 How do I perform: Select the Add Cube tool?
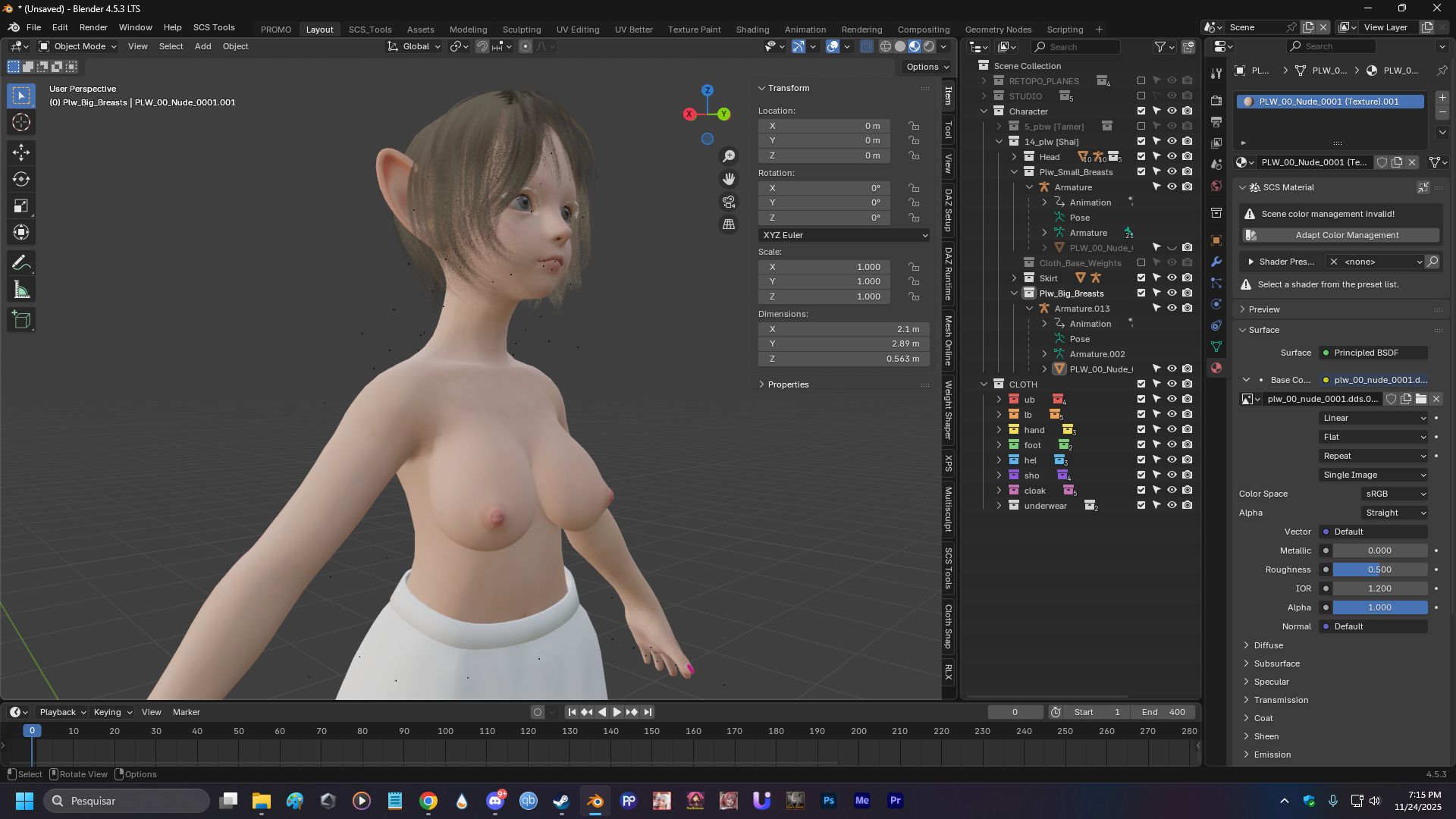(x=21, y=320)
